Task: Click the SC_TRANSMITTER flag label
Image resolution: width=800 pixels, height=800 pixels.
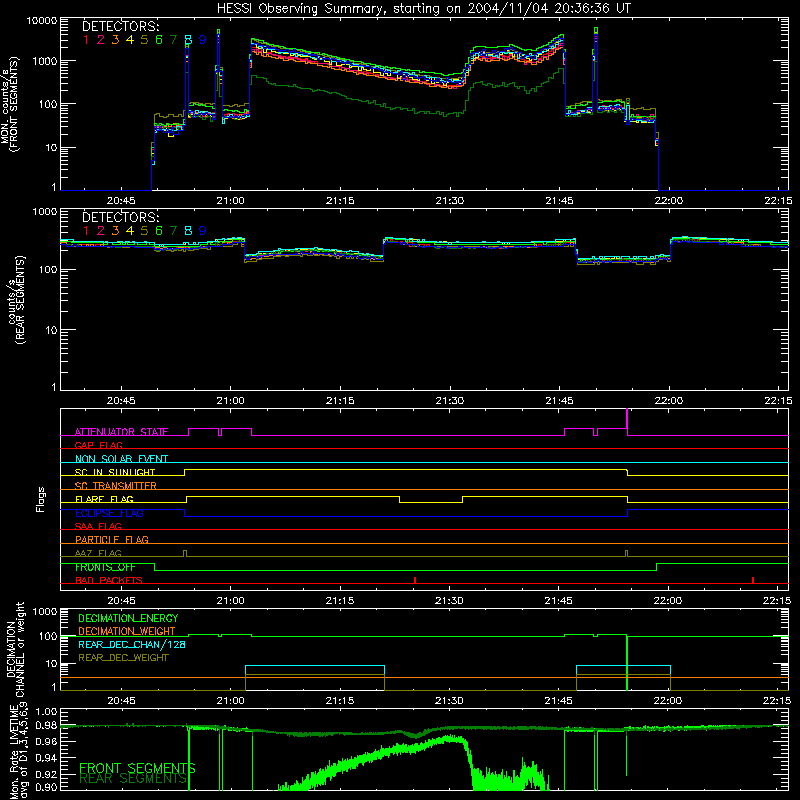Action: point(116,485)
